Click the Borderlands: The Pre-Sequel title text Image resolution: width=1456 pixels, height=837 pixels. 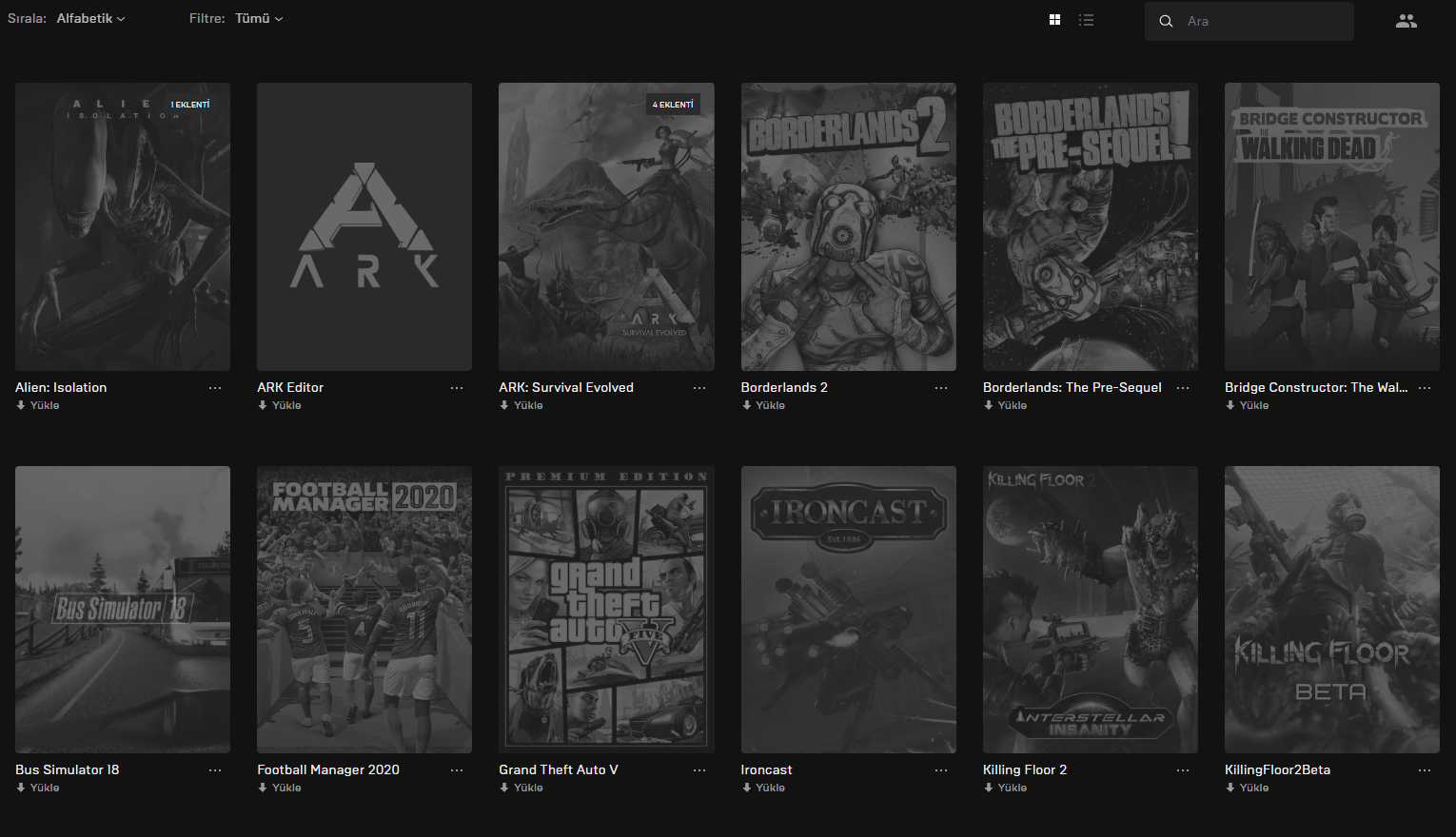[x=1072, y=387]
